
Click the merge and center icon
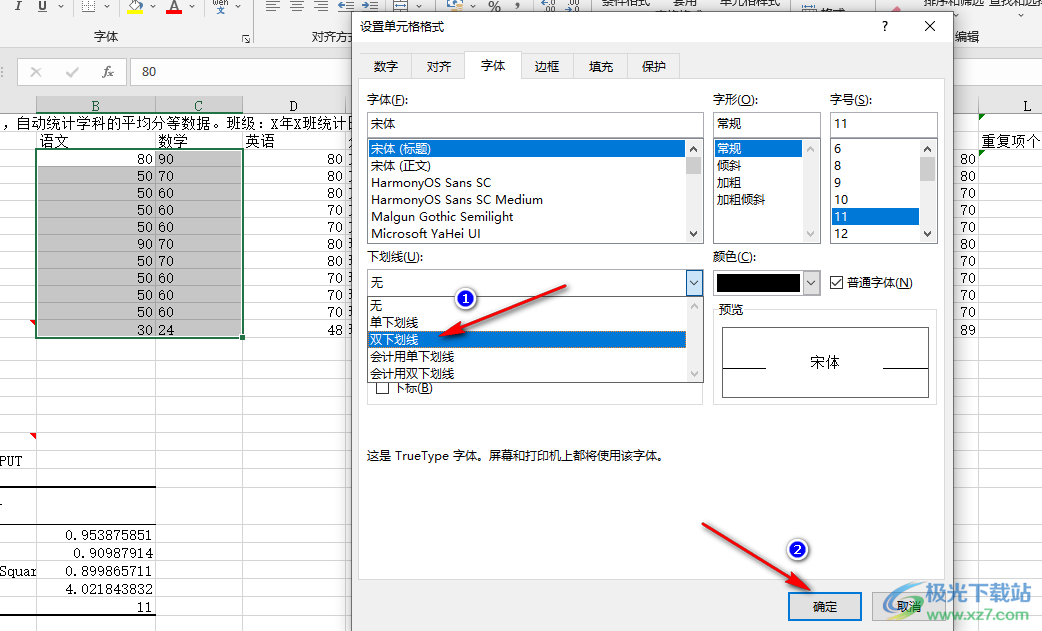pos(400,6)
